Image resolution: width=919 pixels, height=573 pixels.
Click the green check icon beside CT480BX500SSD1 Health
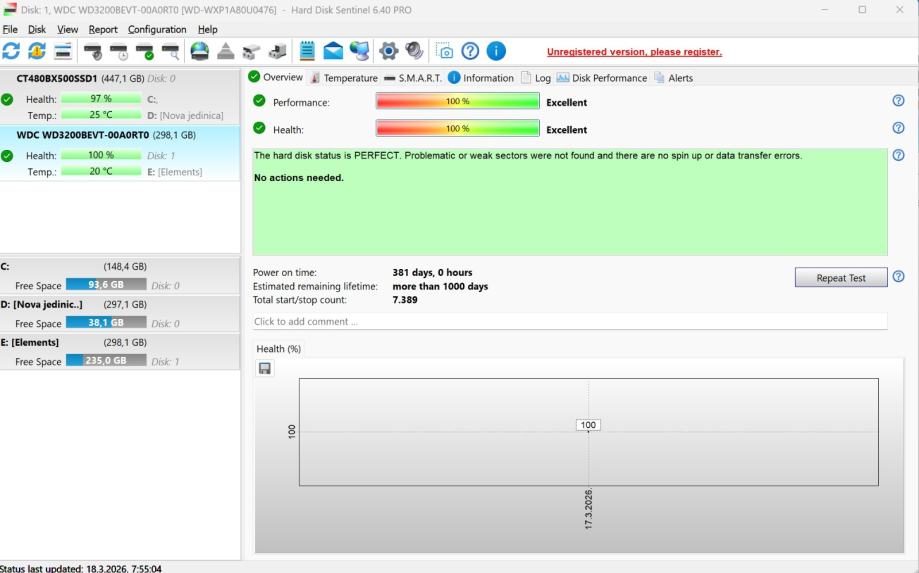click(x=7, y=99)
